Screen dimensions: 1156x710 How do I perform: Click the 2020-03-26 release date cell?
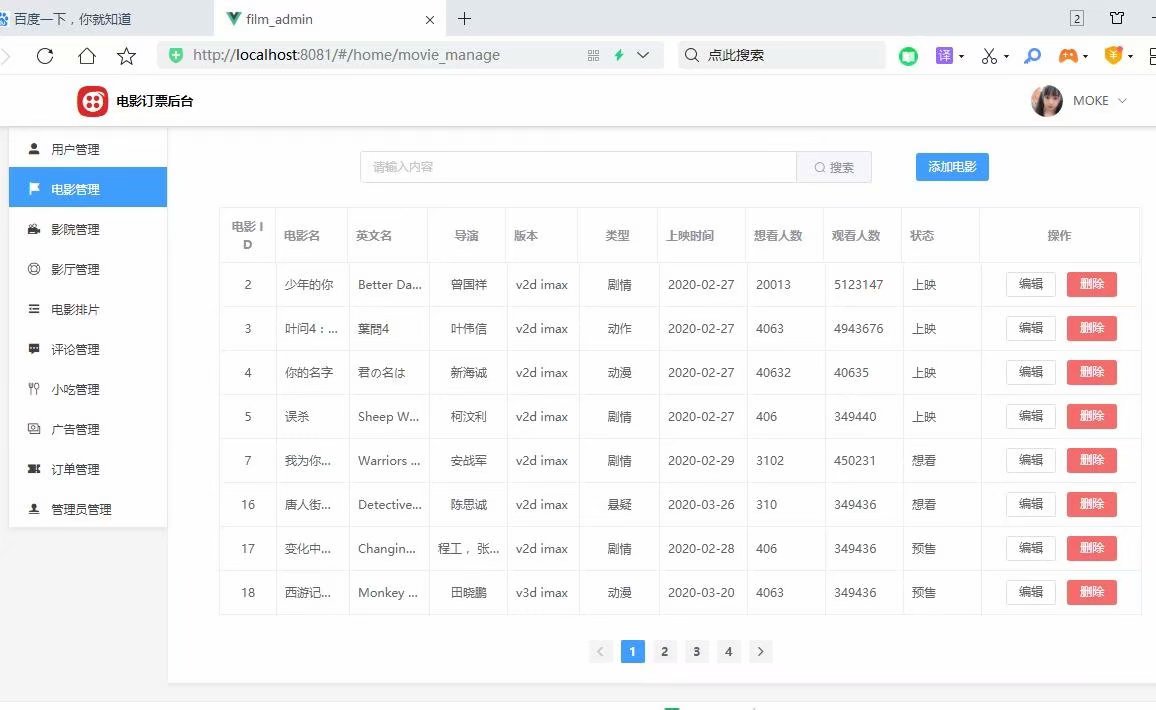point(701,504)
